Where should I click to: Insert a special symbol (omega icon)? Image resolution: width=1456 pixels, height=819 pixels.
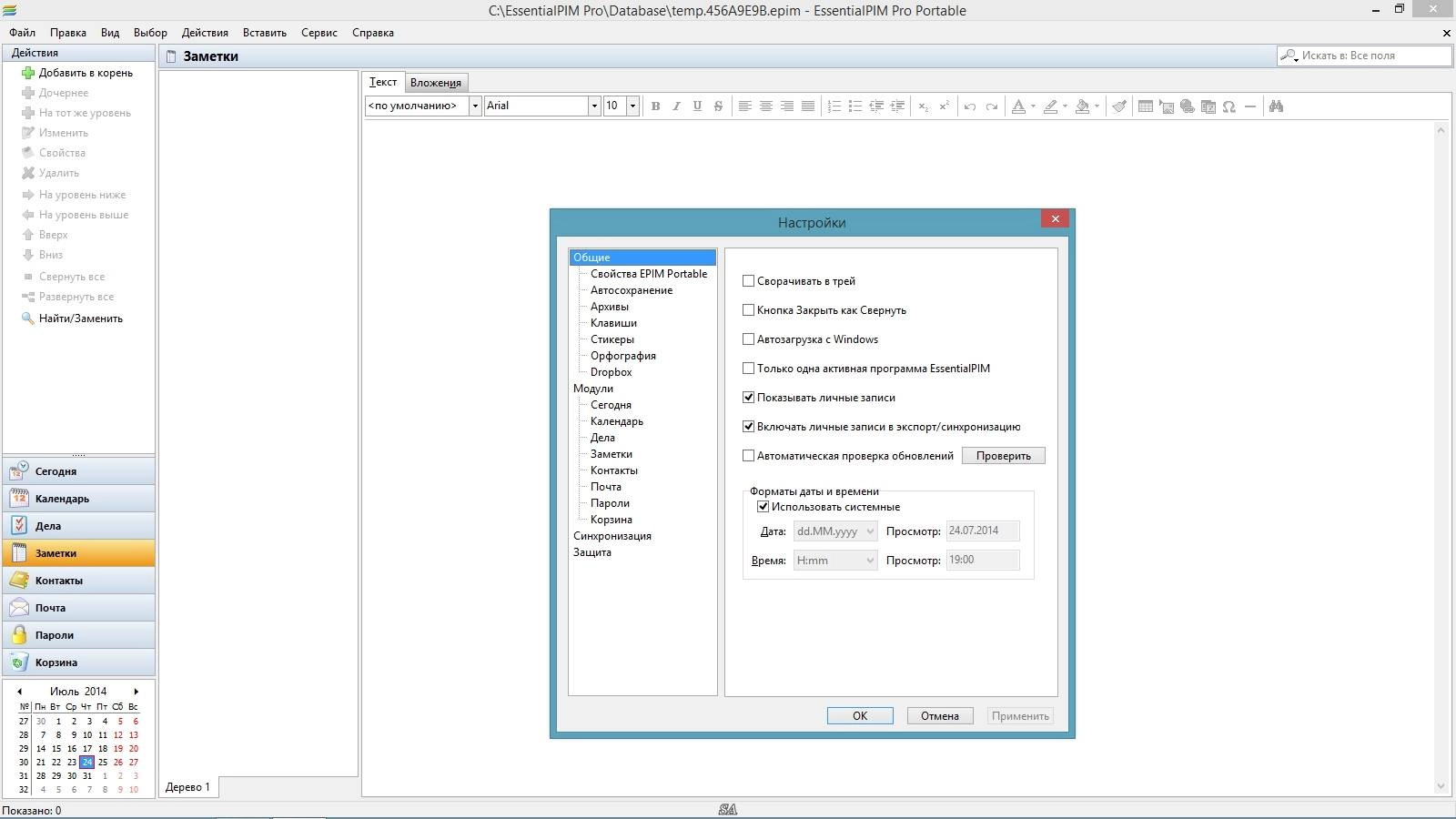[1229, 106]
